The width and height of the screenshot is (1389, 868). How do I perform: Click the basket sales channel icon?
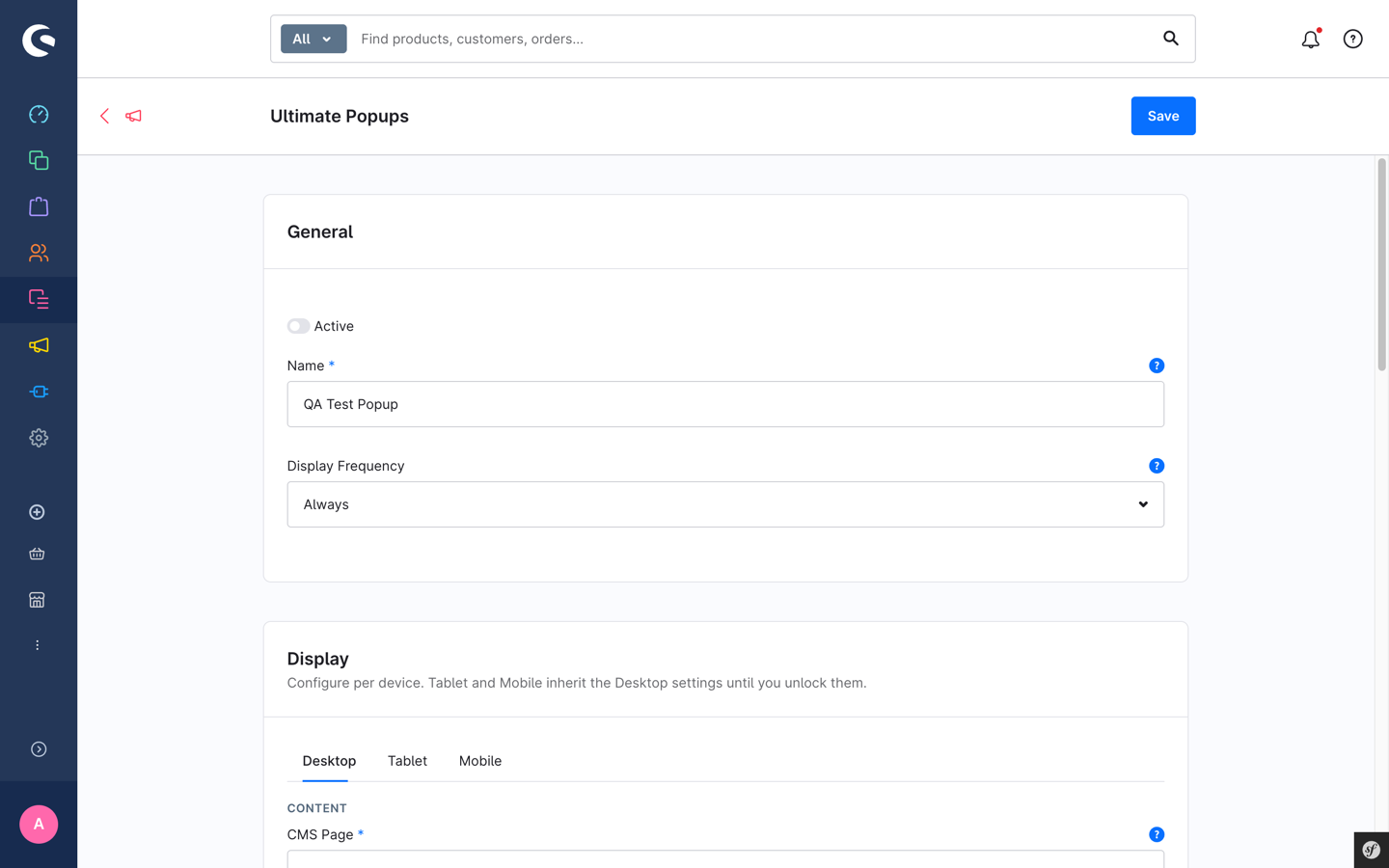coord(37,555)
